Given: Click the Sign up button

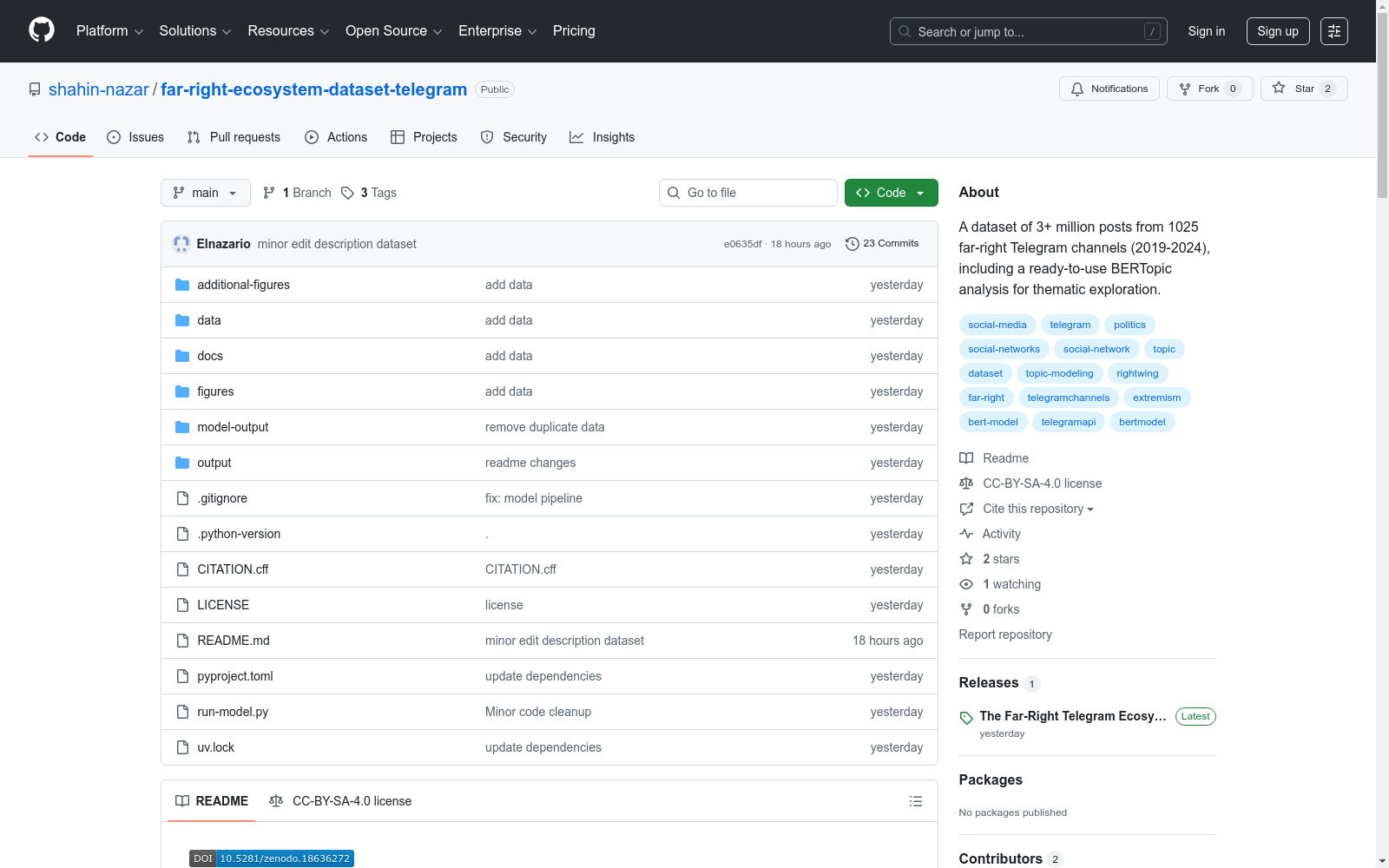Looking at the screenshot, I should coord(1278,31).
